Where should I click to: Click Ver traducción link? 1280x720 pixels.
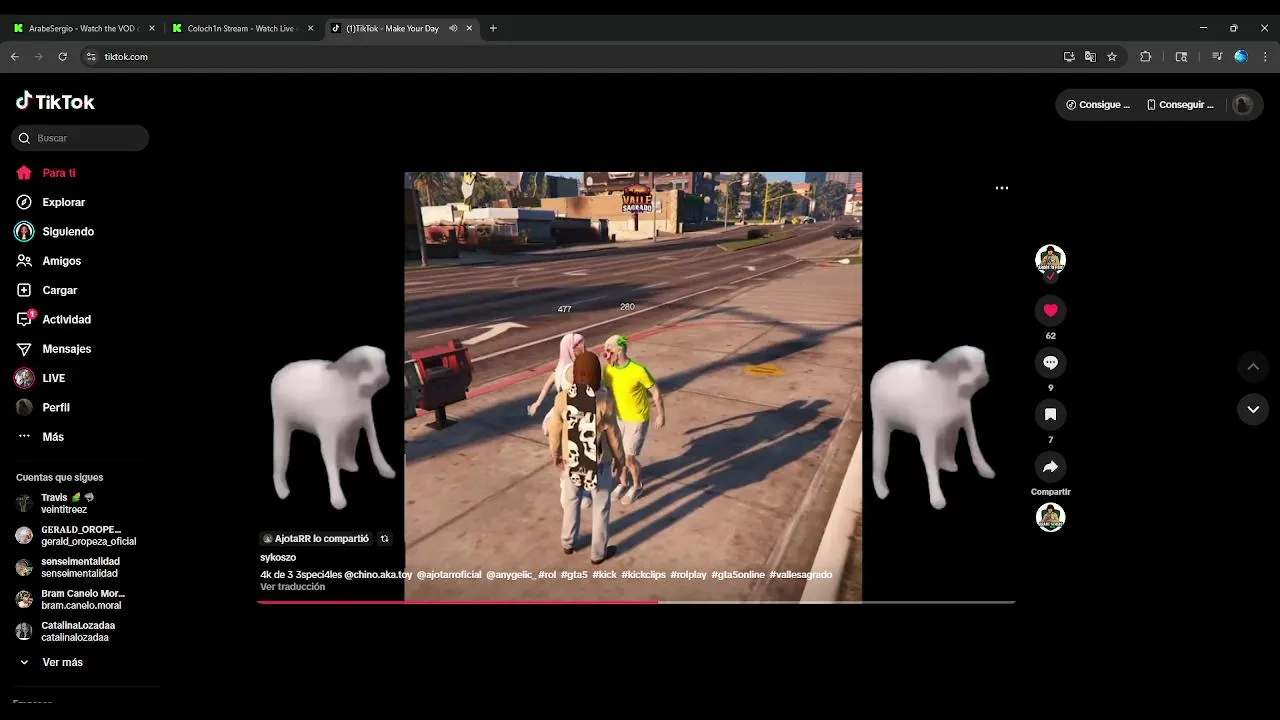click(x=292, y=587)
